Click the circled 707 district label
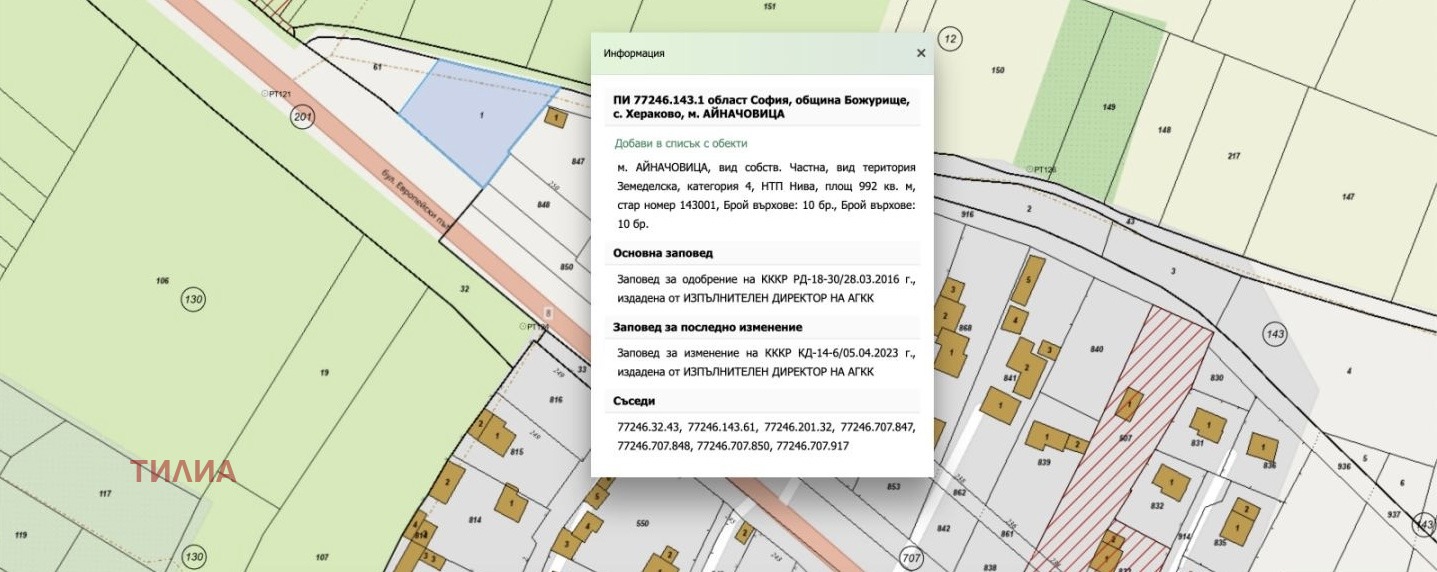This screenshot has width=1437, height=572. click(x=910, y=557)
